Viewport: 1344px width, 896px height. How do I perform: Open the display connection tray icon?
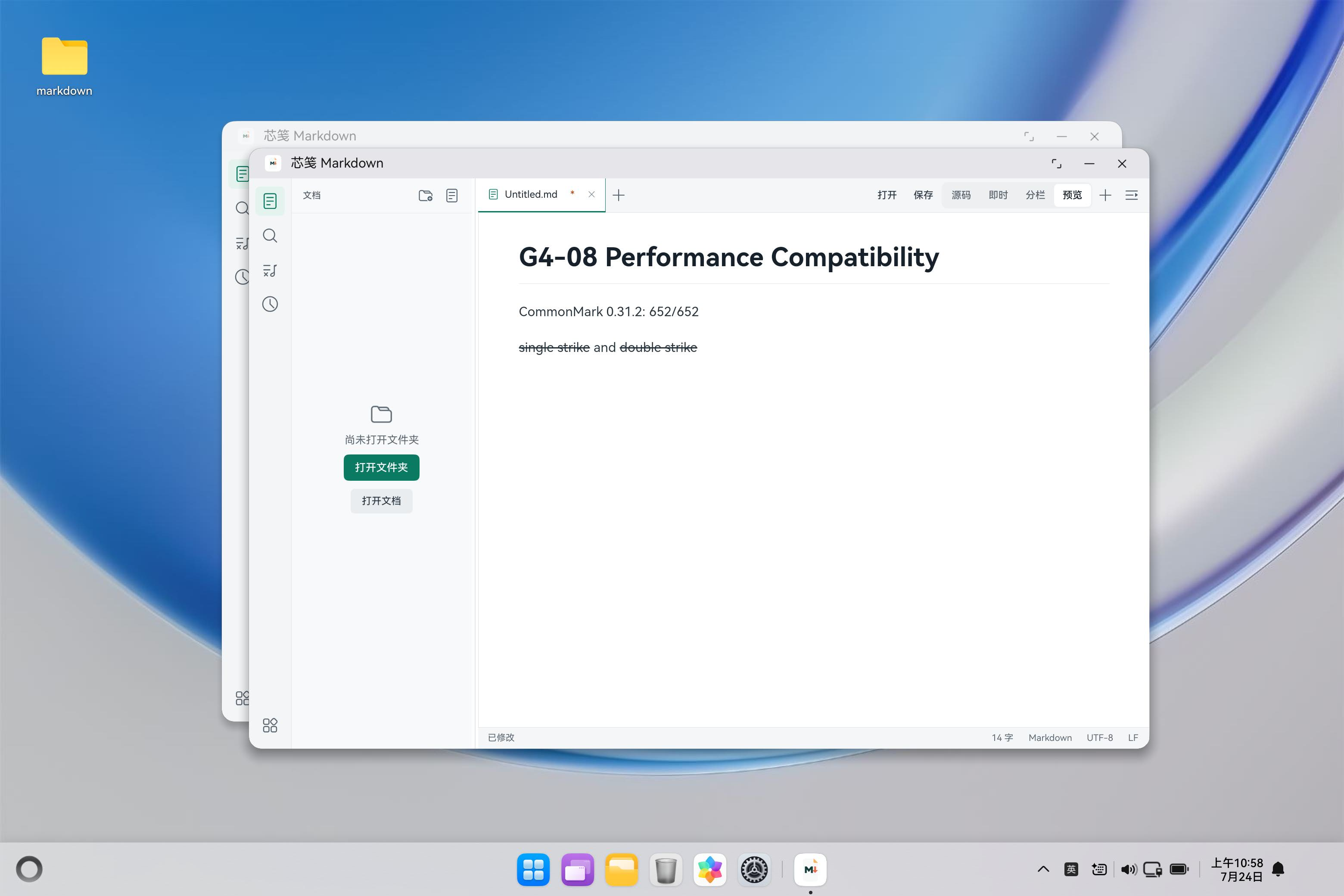tap(1153, 869)
